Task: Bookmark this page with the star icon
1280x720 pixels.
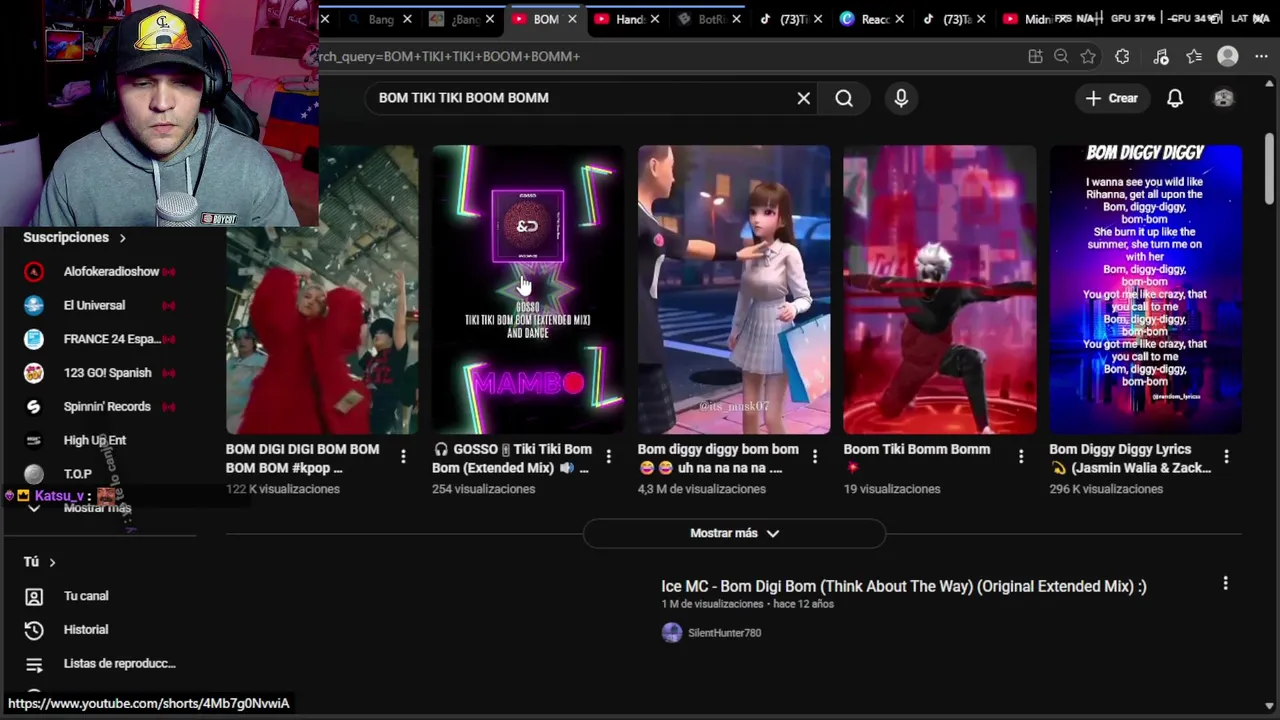Action: coord(1088,57)
